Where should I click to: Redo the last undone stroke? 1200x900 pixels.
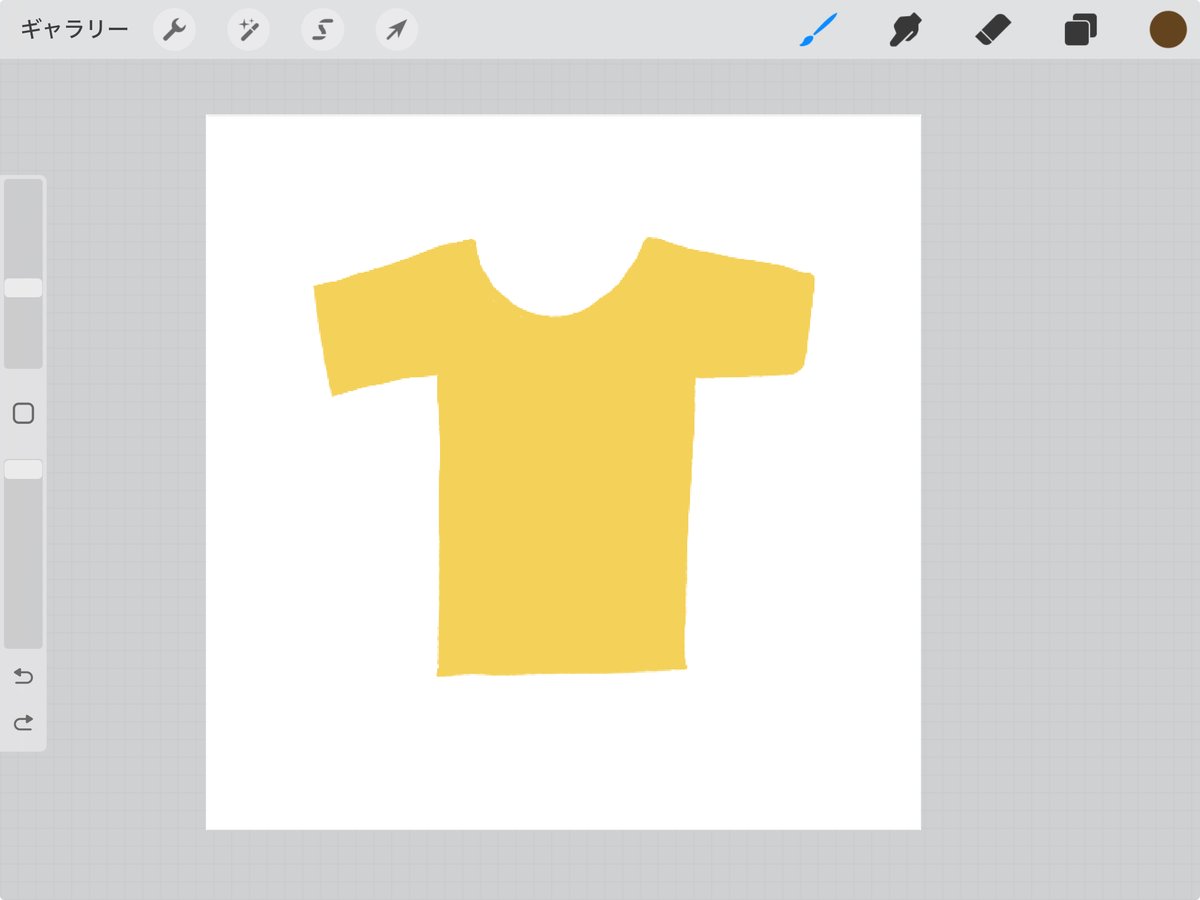[23, 722]
